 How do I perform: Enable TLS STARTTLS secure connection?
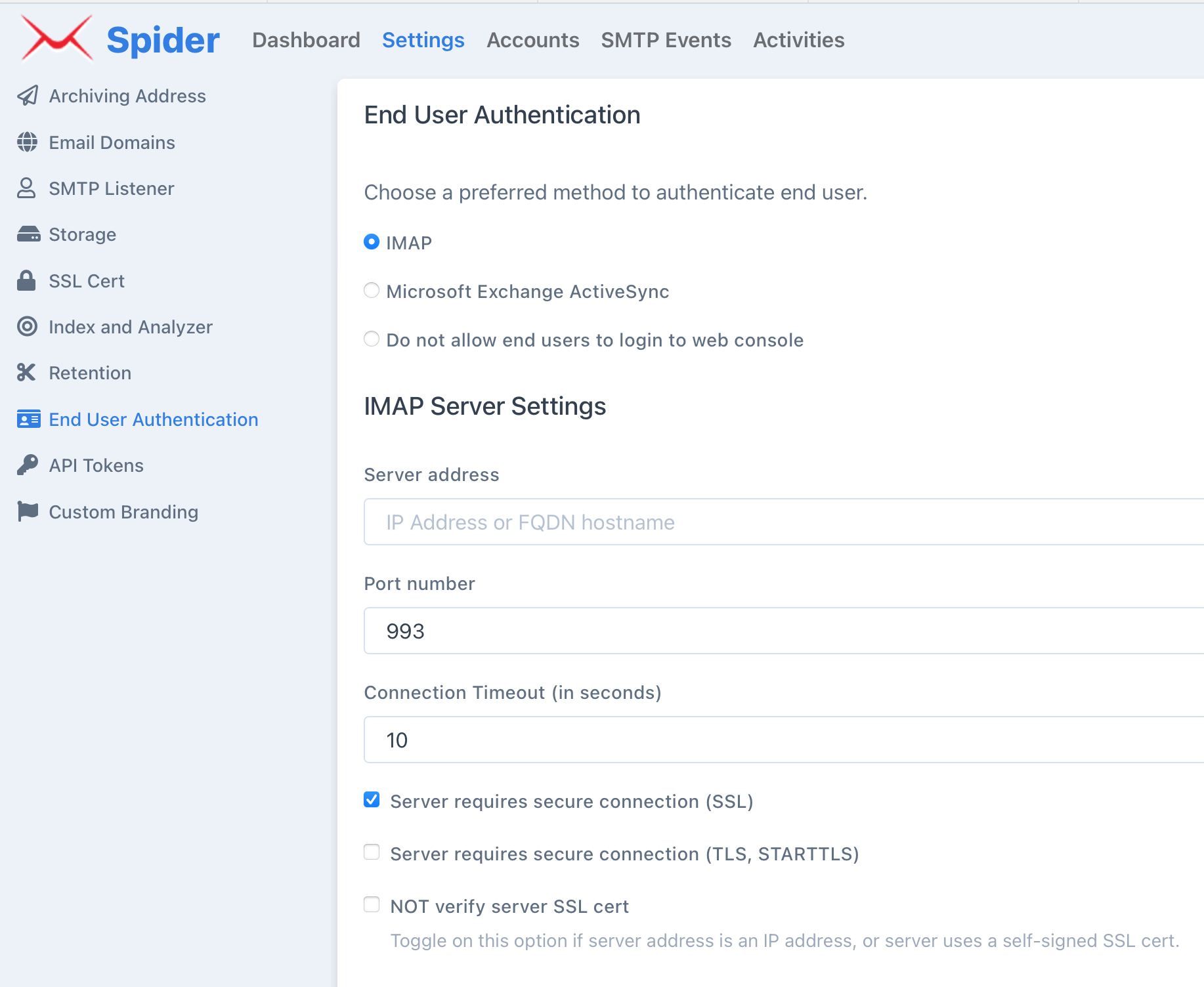coord(372,852)
